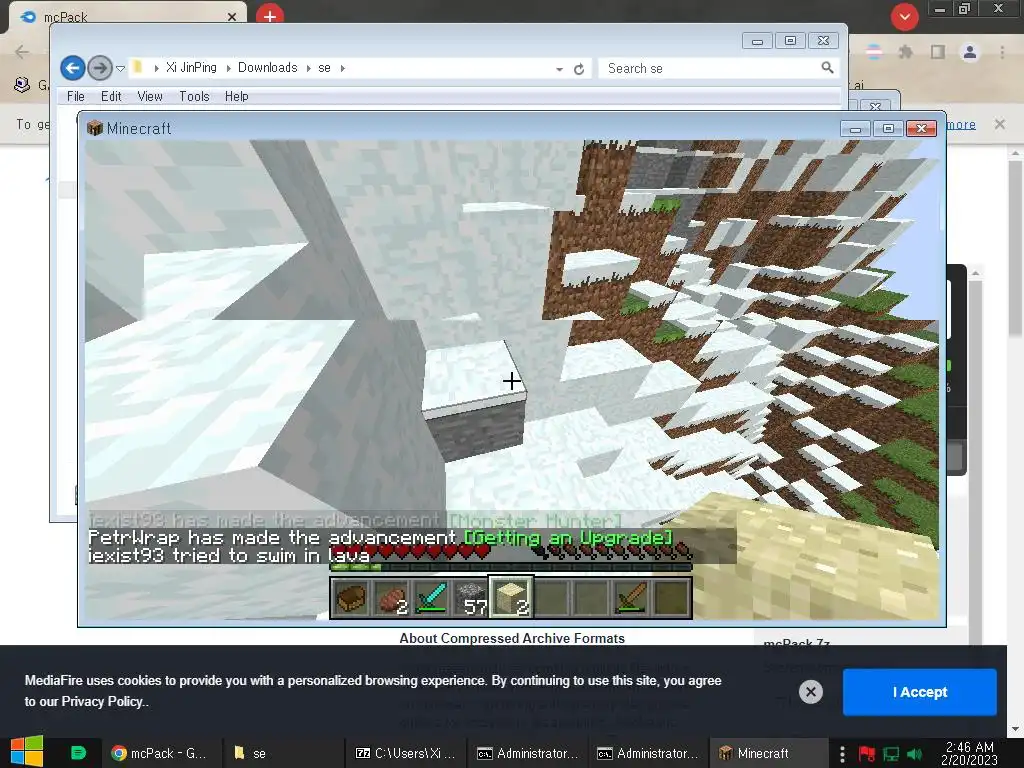The image size is (1024, 768).
Task: Expand address bar previous locations dropdown
Action: tap(560, 69)
